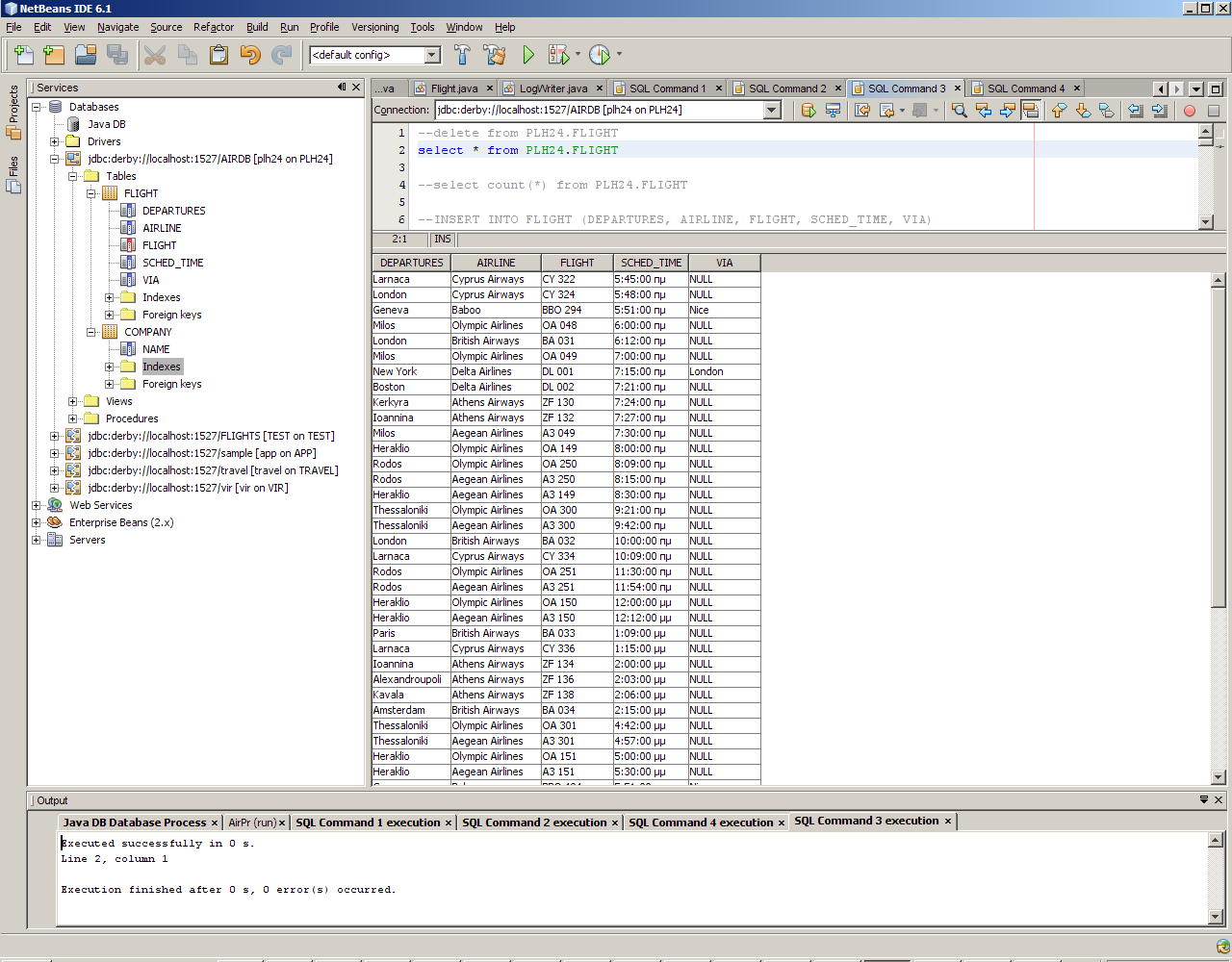Screen dimensions: 1232x962
Task: Shift line right icon in editor toolbar
Action: 1159,111
